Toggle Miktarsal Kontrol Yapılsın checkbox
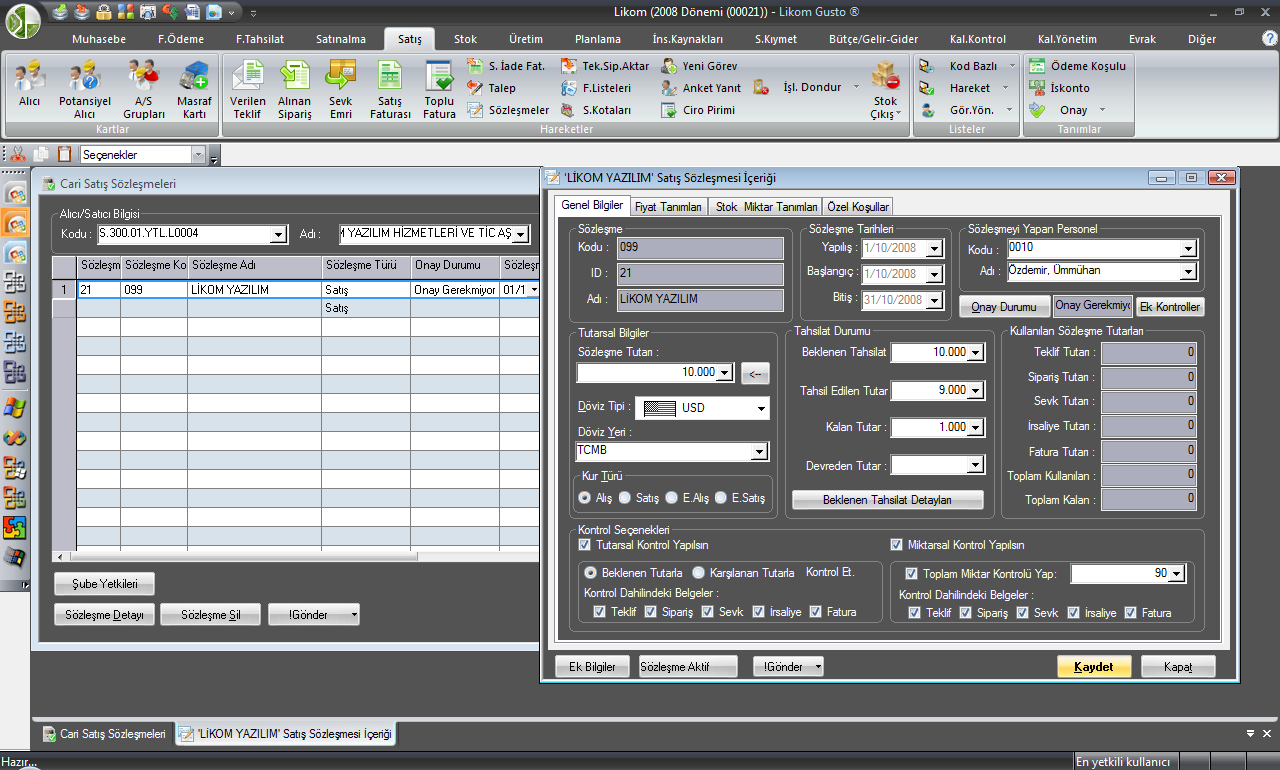This screenshot has width=1280, height=770. click(897, 545)
